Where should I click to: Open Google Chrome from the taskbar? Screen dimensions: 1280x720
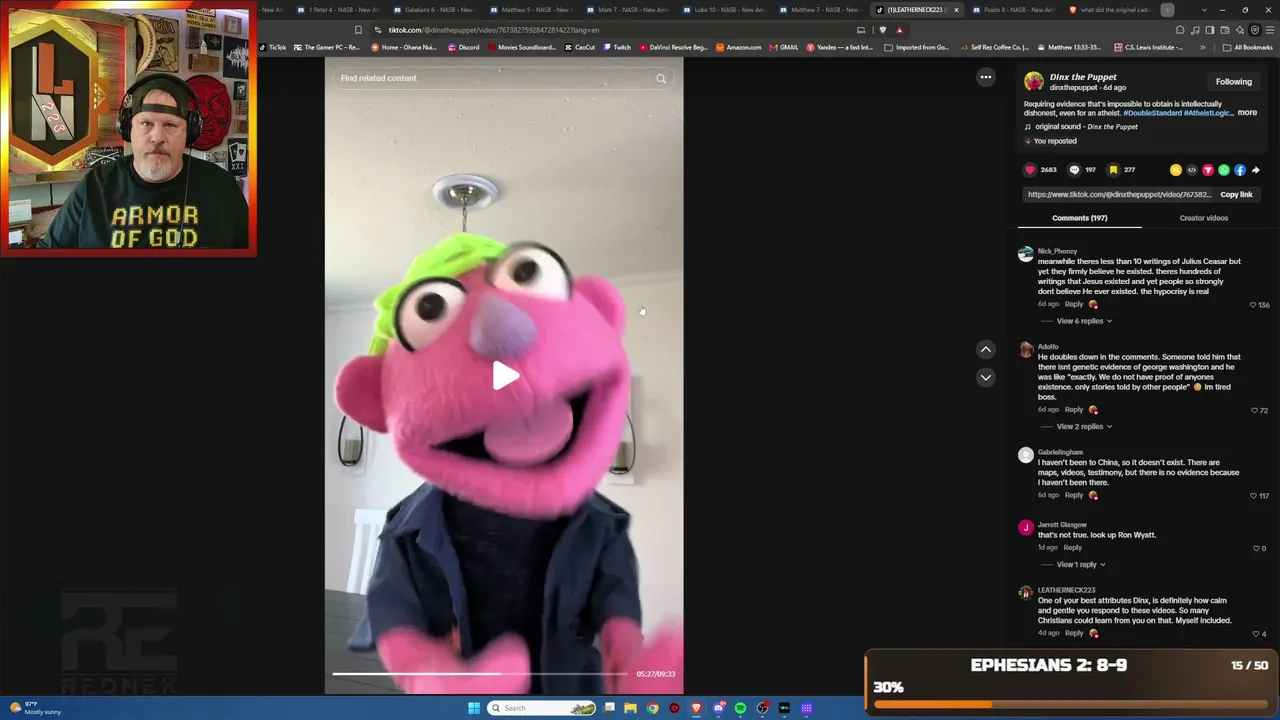652,708
